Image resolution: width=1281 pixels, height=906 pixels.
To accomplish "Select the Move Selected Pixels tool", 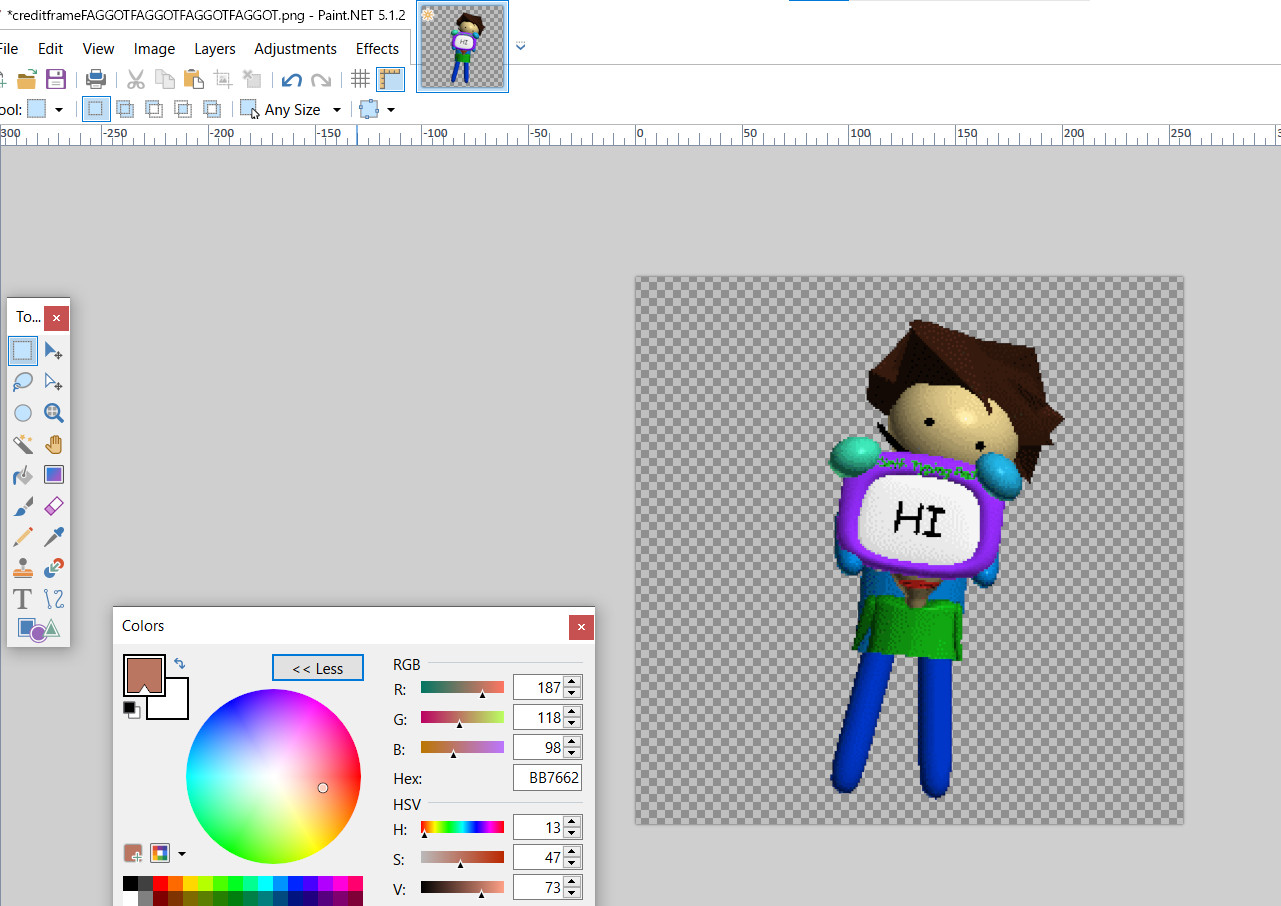I will (x=54, y=351).
